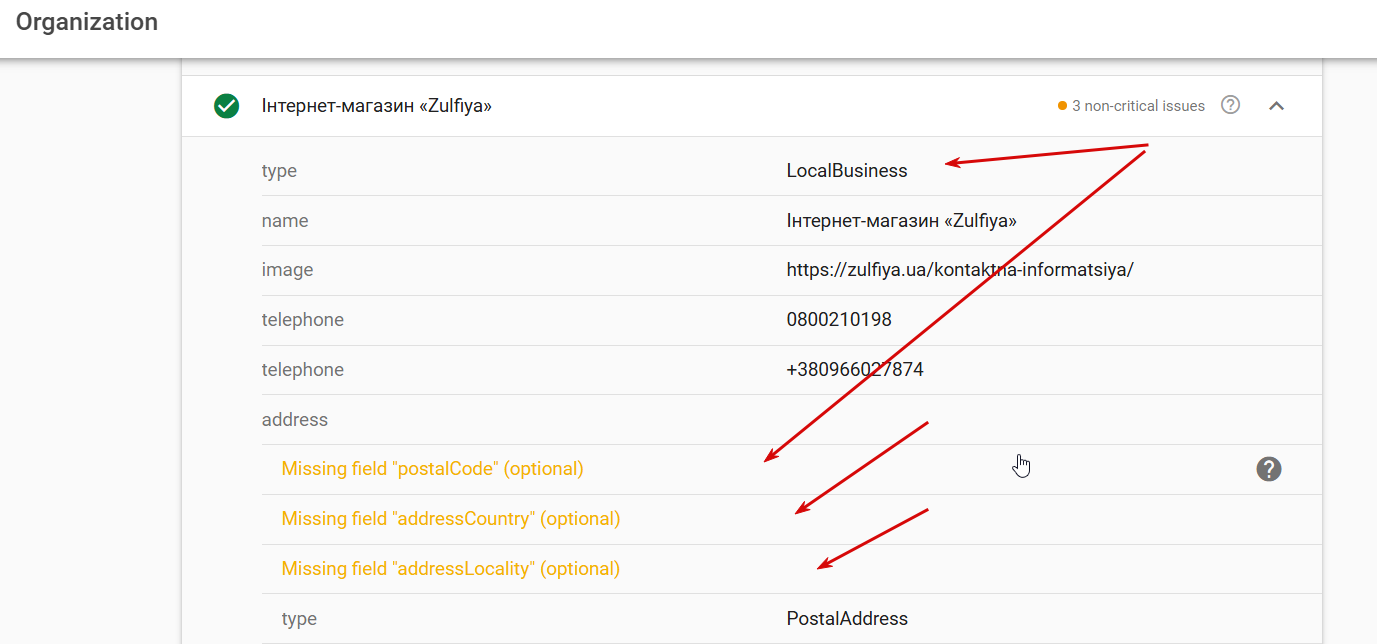
Task: Click the Інтернет-магазин «Zulfiya» header title
Action: coord(376,106)
